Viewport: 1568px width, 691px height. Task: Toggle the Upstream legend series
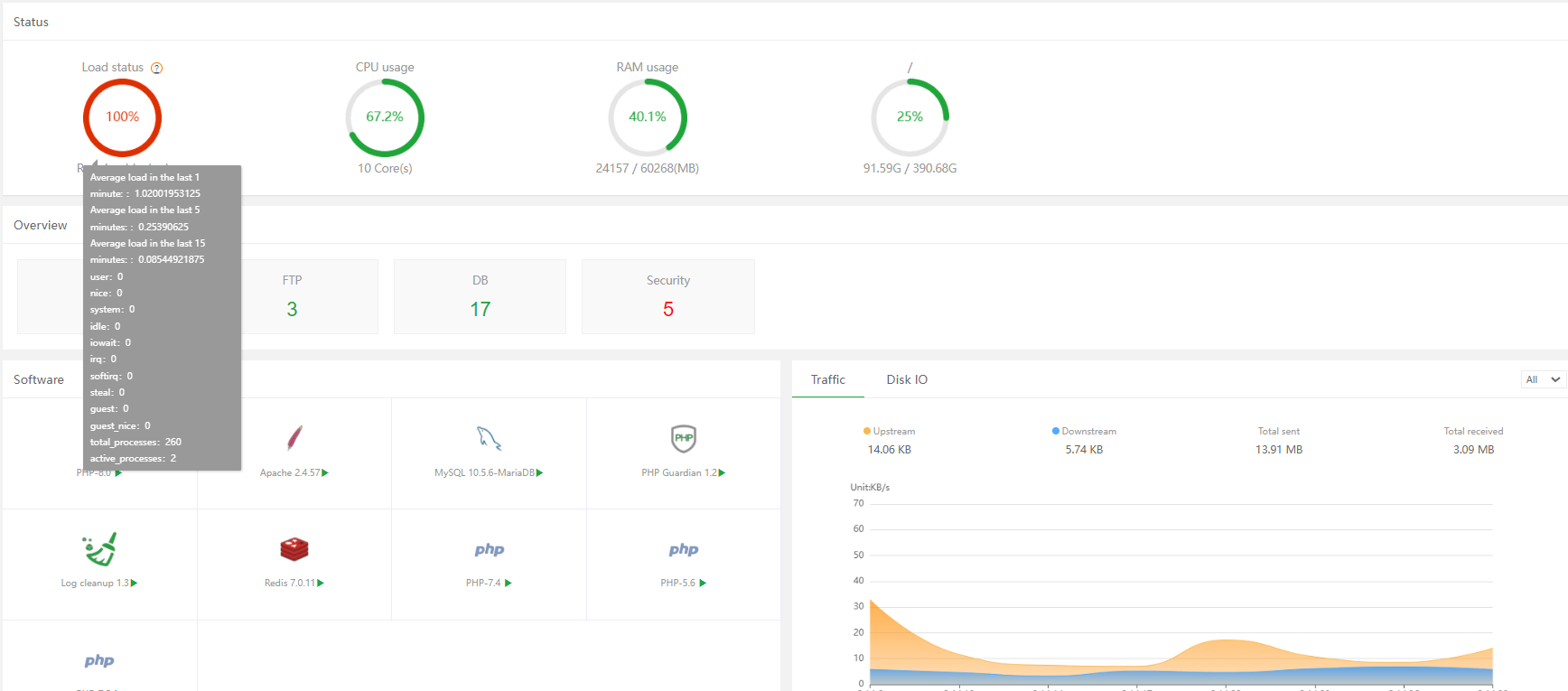click(x=890, y=432)
